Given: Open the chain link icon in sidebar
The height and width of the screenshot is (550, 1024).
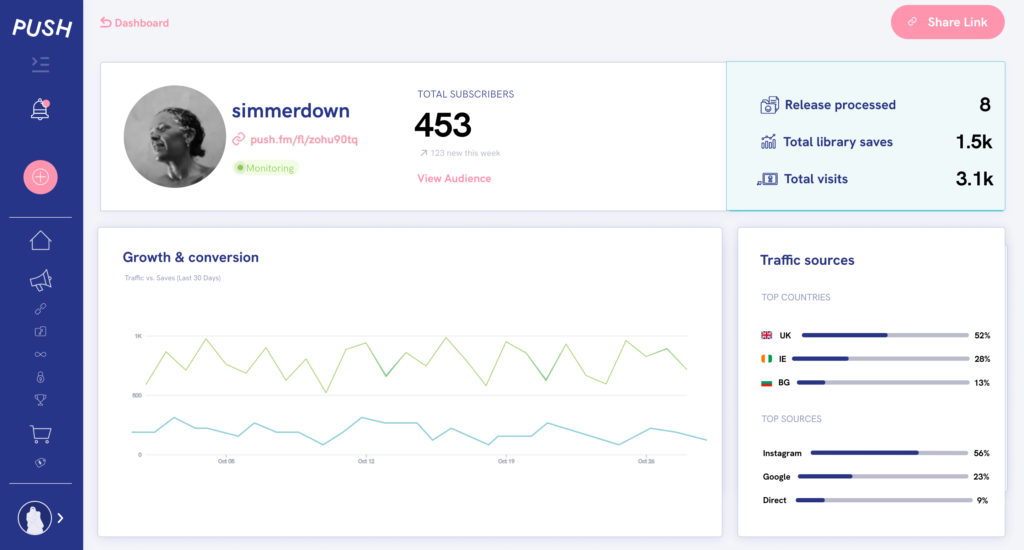Looking at the screenshot, I should (x=40, y=309).
